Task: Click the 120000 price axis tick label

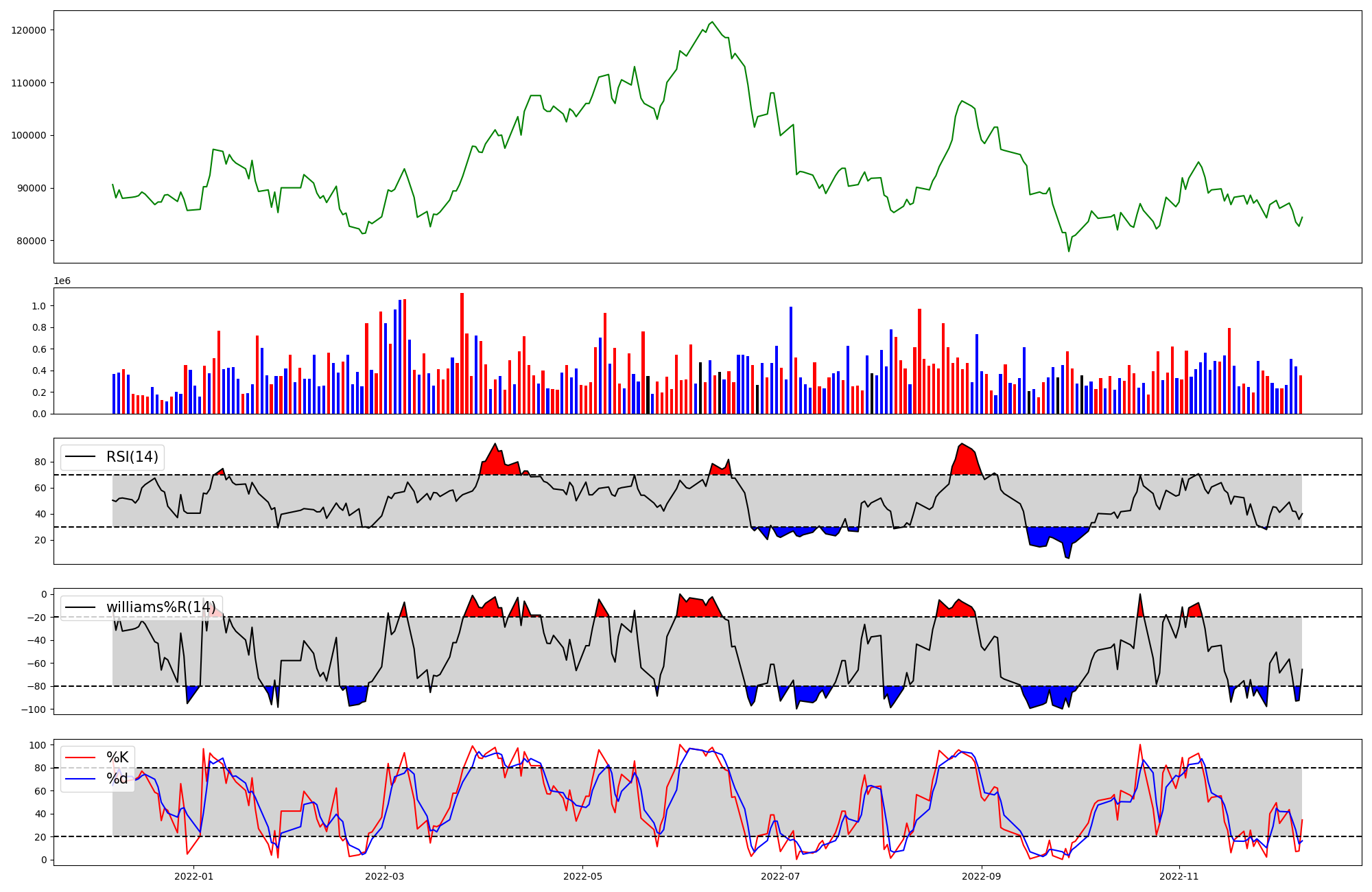Action: coord(29,30)
